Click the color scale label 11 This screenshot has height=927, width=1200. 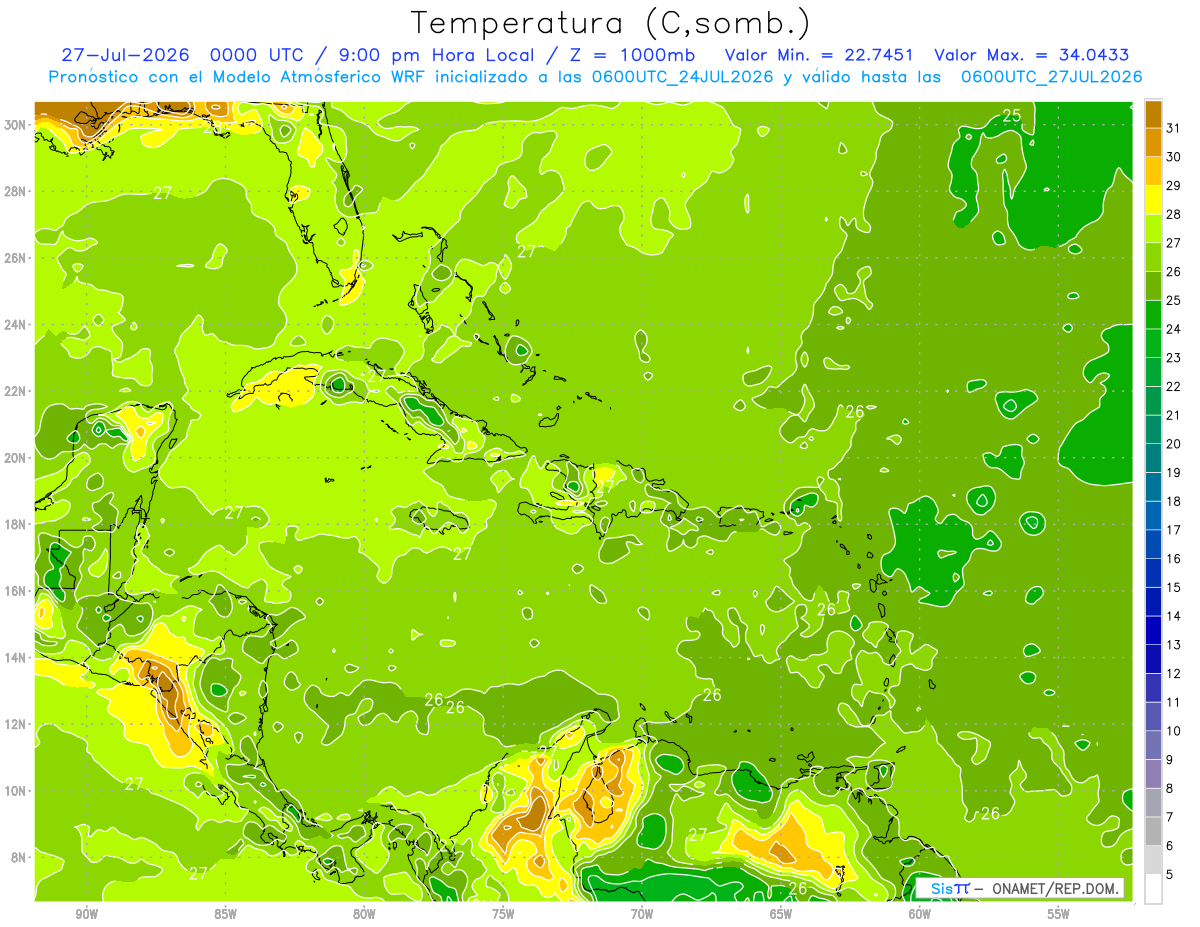[x=1173, y=702]
